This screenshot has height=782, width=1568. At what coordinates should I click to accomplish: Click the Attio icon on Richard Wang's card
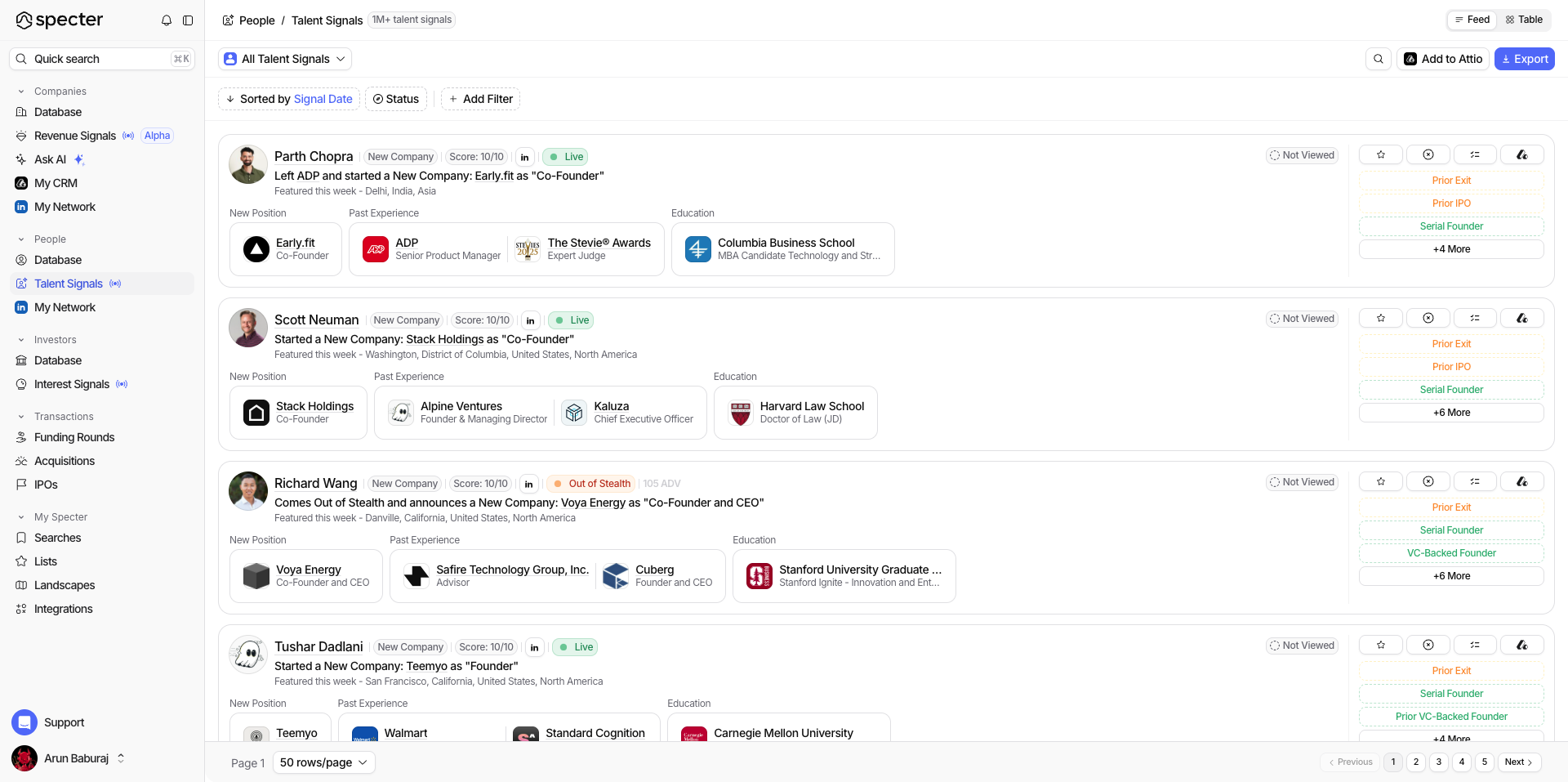1521,481
